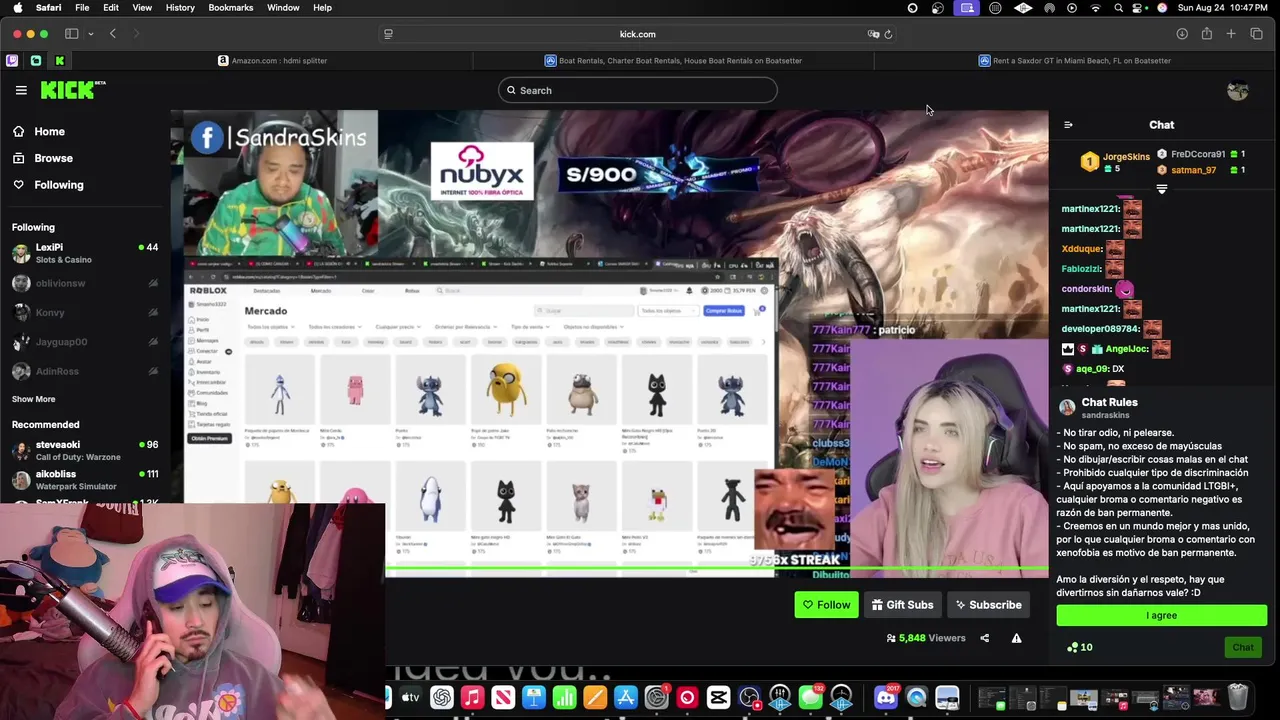Open the View menu

142,7
